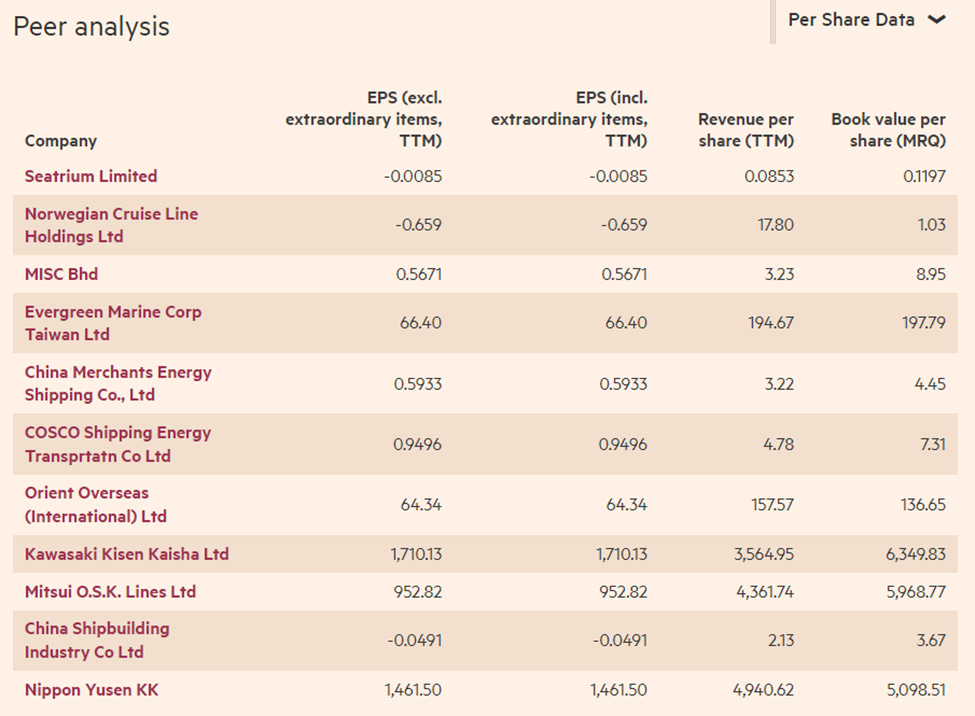Image resolution: width=975 pixels, height=716 pixels.
Task: Select China Shipbuilding book value 3.67
Action: click(931, 640)
